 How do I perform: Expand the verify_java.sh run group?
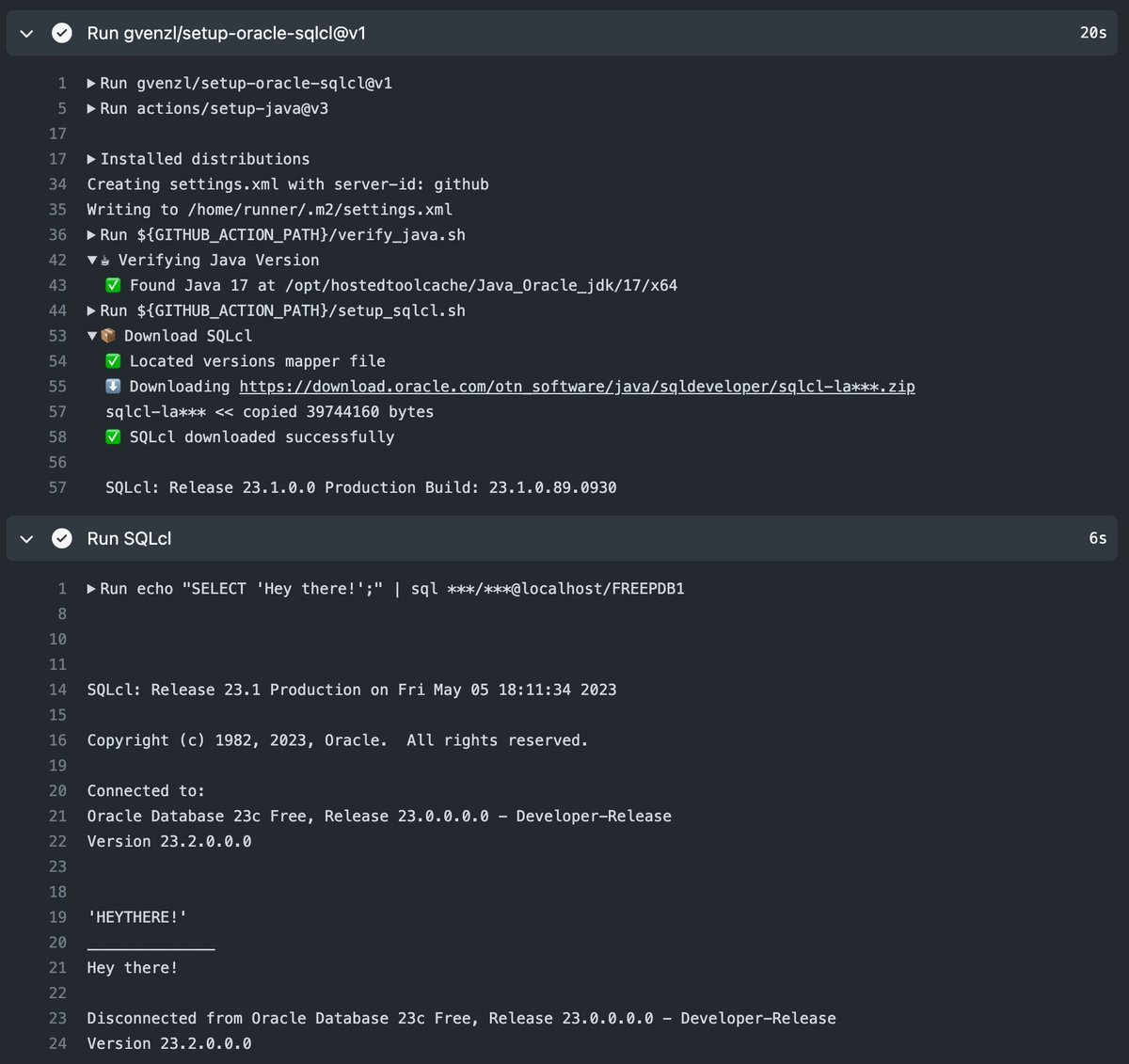(x=91, y=235)
